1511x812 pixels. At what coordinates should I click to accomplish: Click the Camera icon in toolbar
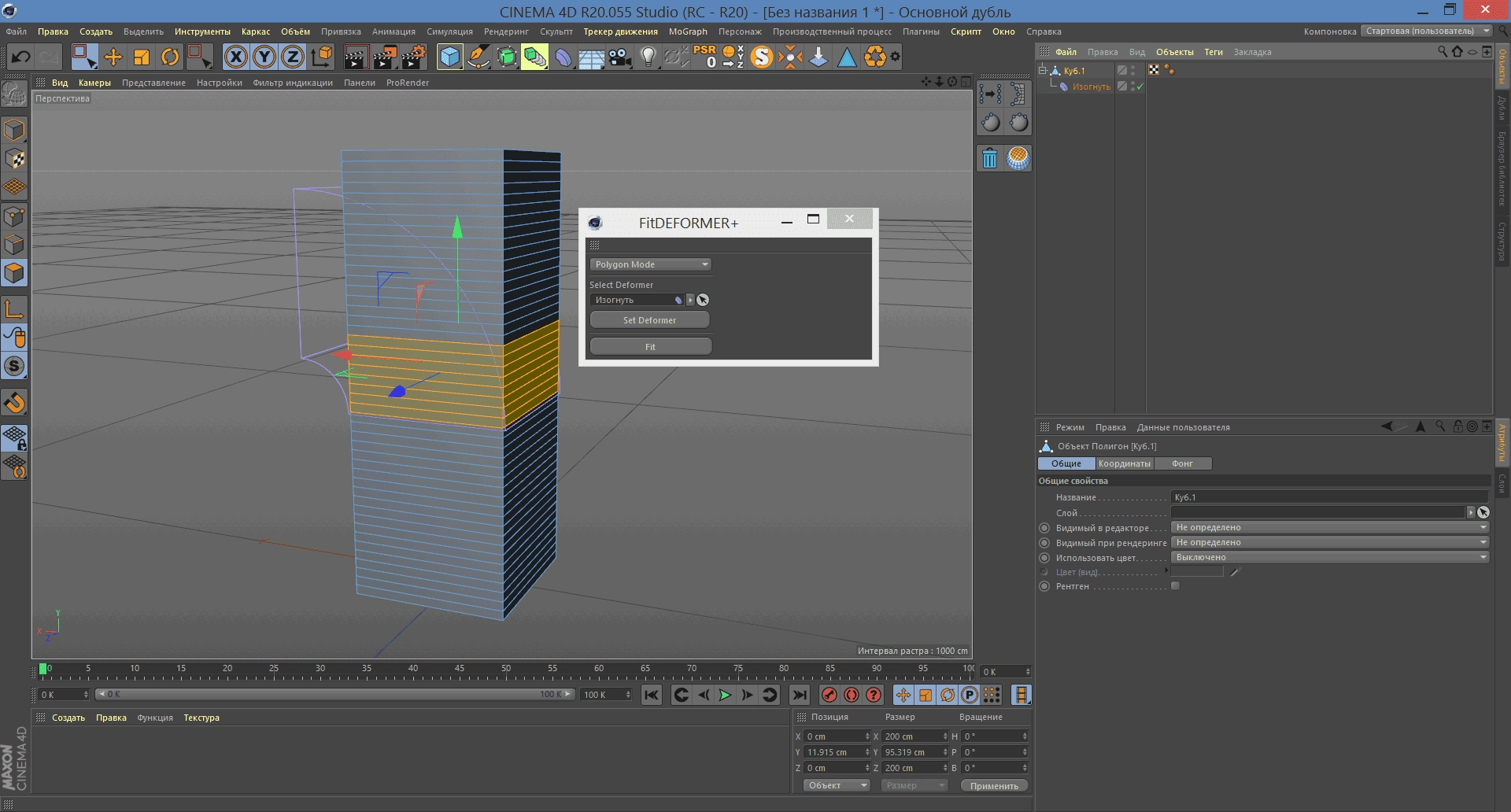click(620, 57)
